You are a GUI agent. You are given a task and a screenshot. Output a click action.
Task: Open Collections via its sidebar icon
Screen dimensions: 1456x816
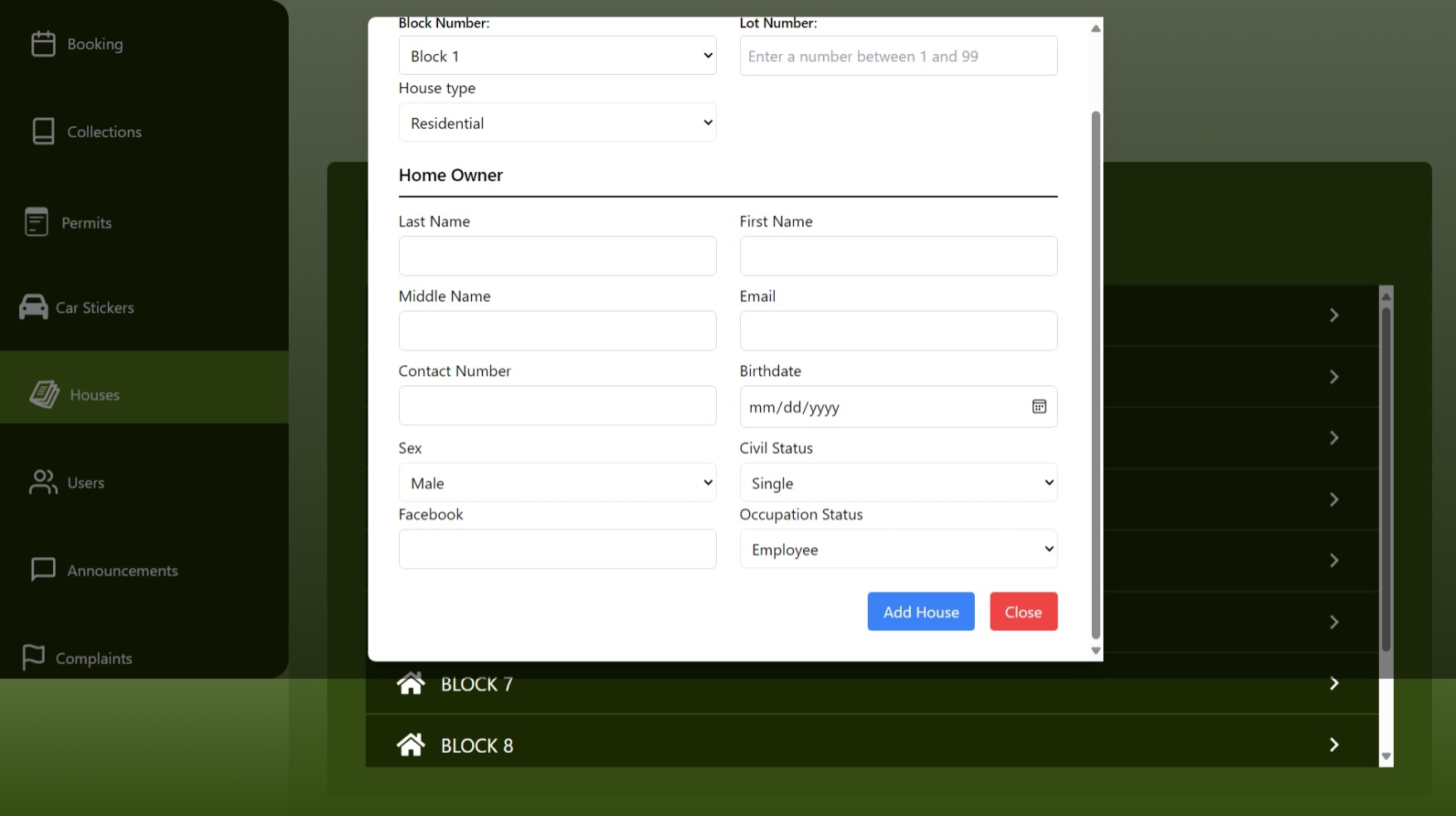(43, 131)
